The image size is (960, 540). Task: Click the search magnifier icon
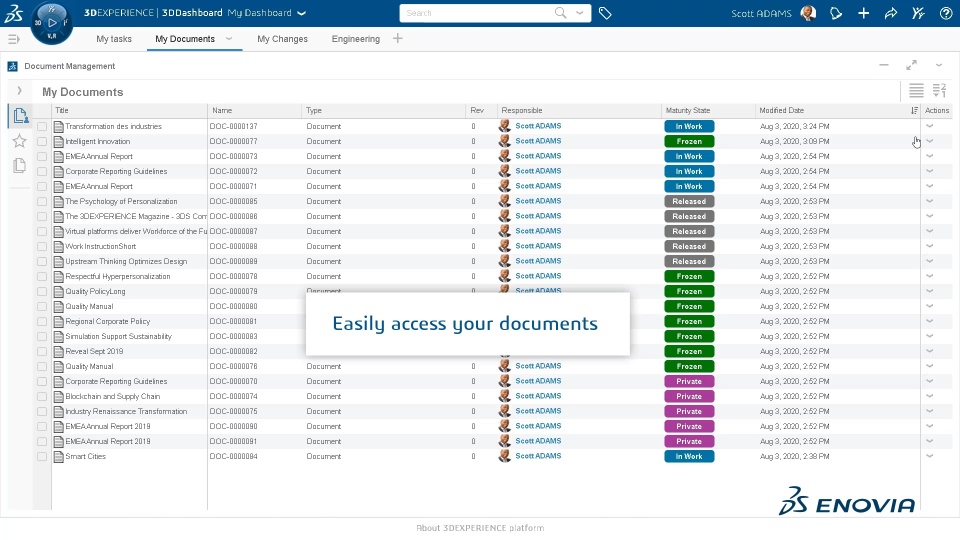pos(560,13)
